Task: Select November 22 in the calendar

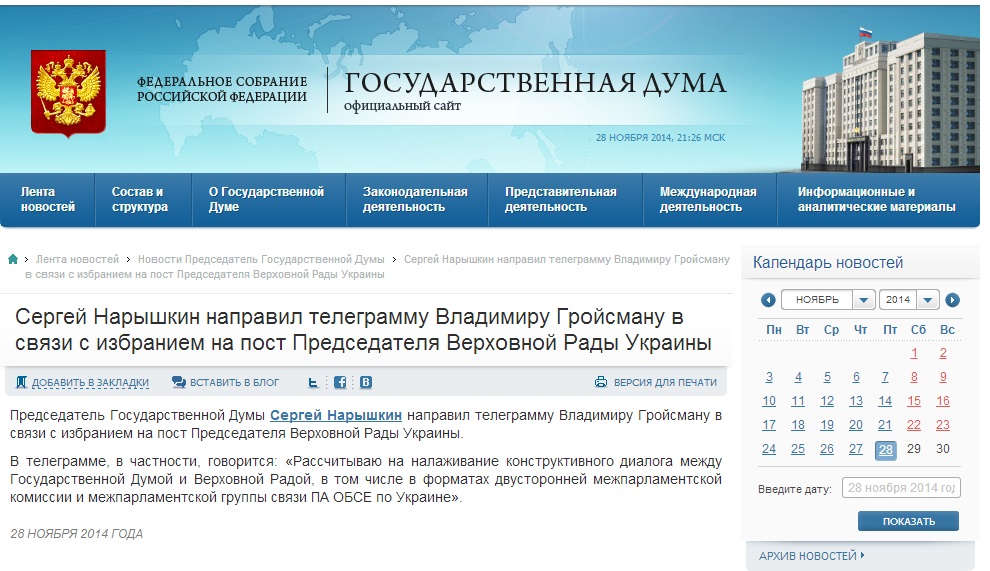Action: click(x=914, y=425)
